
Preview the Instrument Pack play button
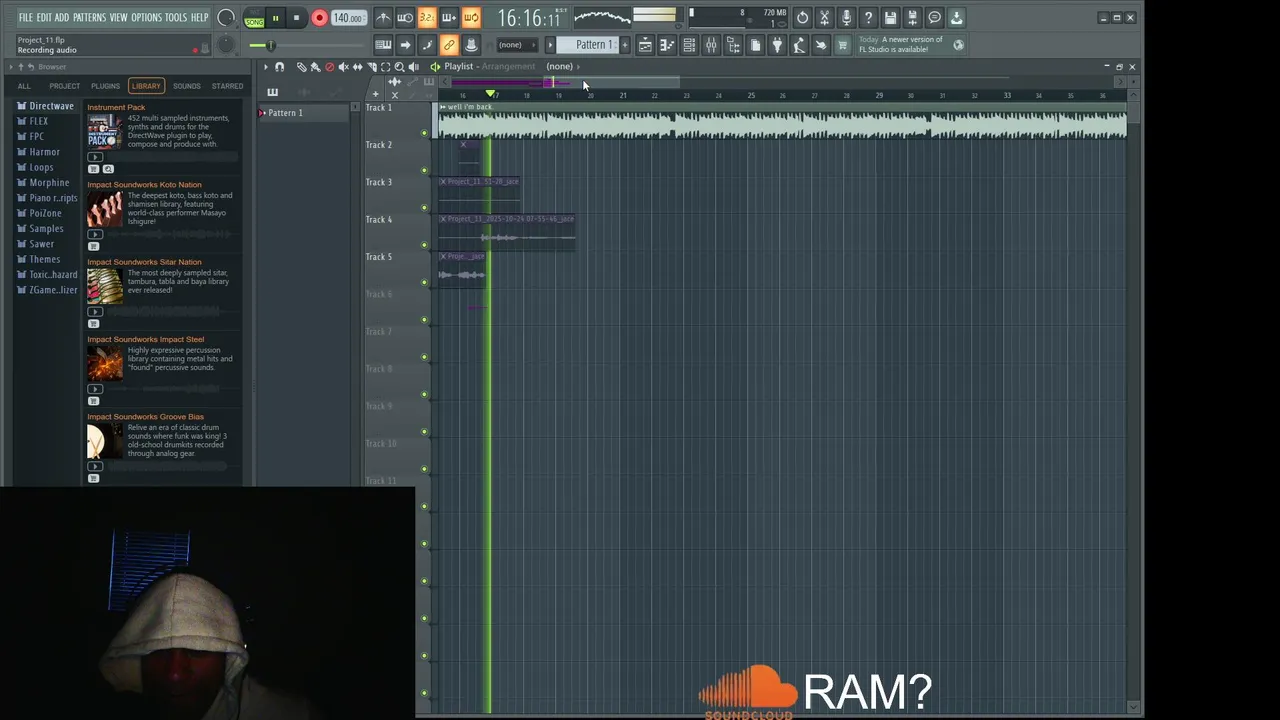[x=95, y=157]
